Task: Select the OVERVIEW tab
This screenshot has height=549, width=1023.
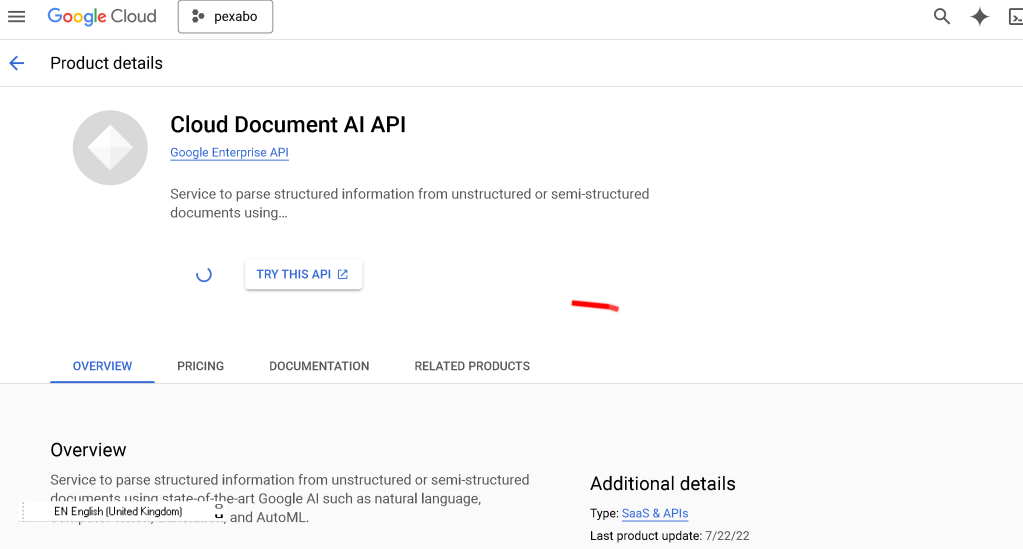Action: click(x=102, y=366)
